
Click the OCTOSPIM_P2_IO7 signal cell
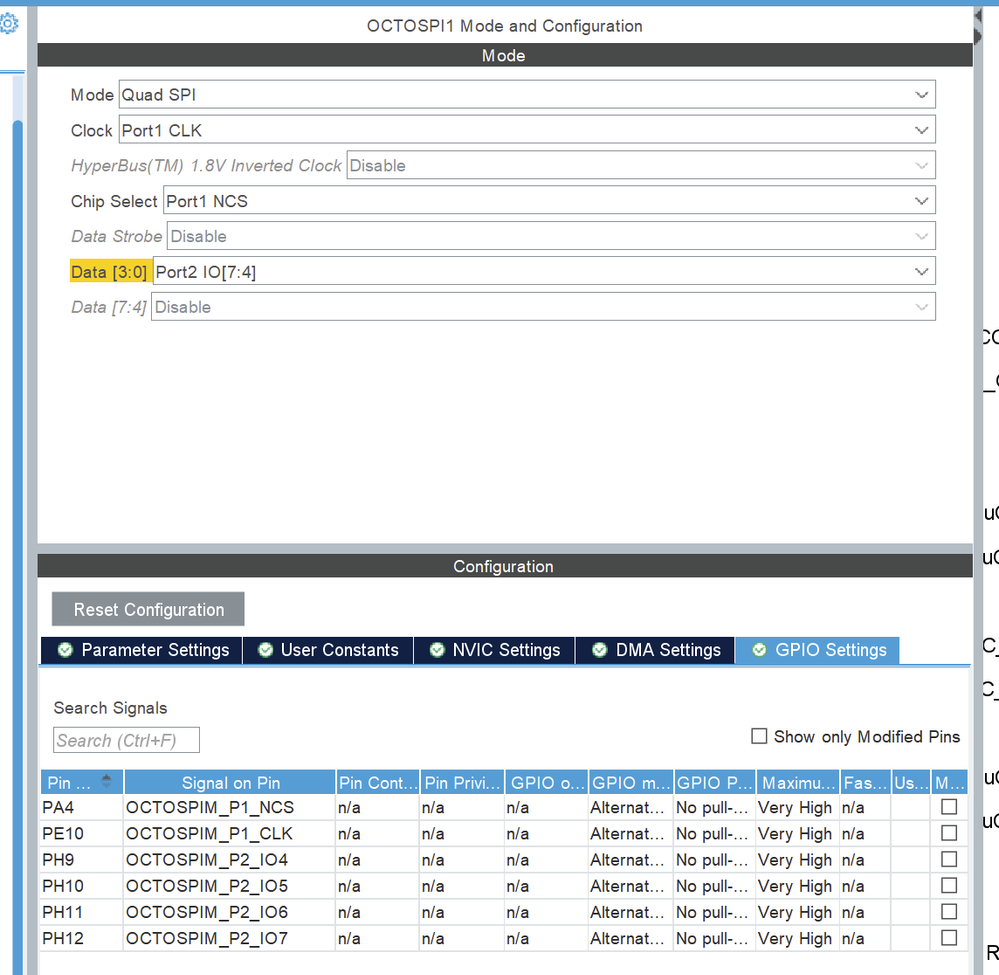point(229,938)
